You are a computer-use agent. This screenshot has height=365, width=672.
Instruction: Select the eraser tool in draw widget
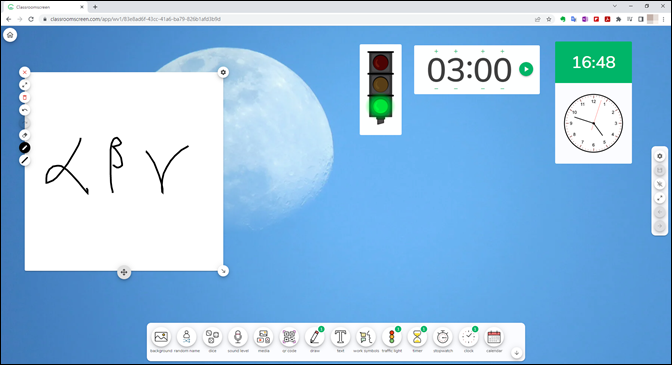point(25,135)
